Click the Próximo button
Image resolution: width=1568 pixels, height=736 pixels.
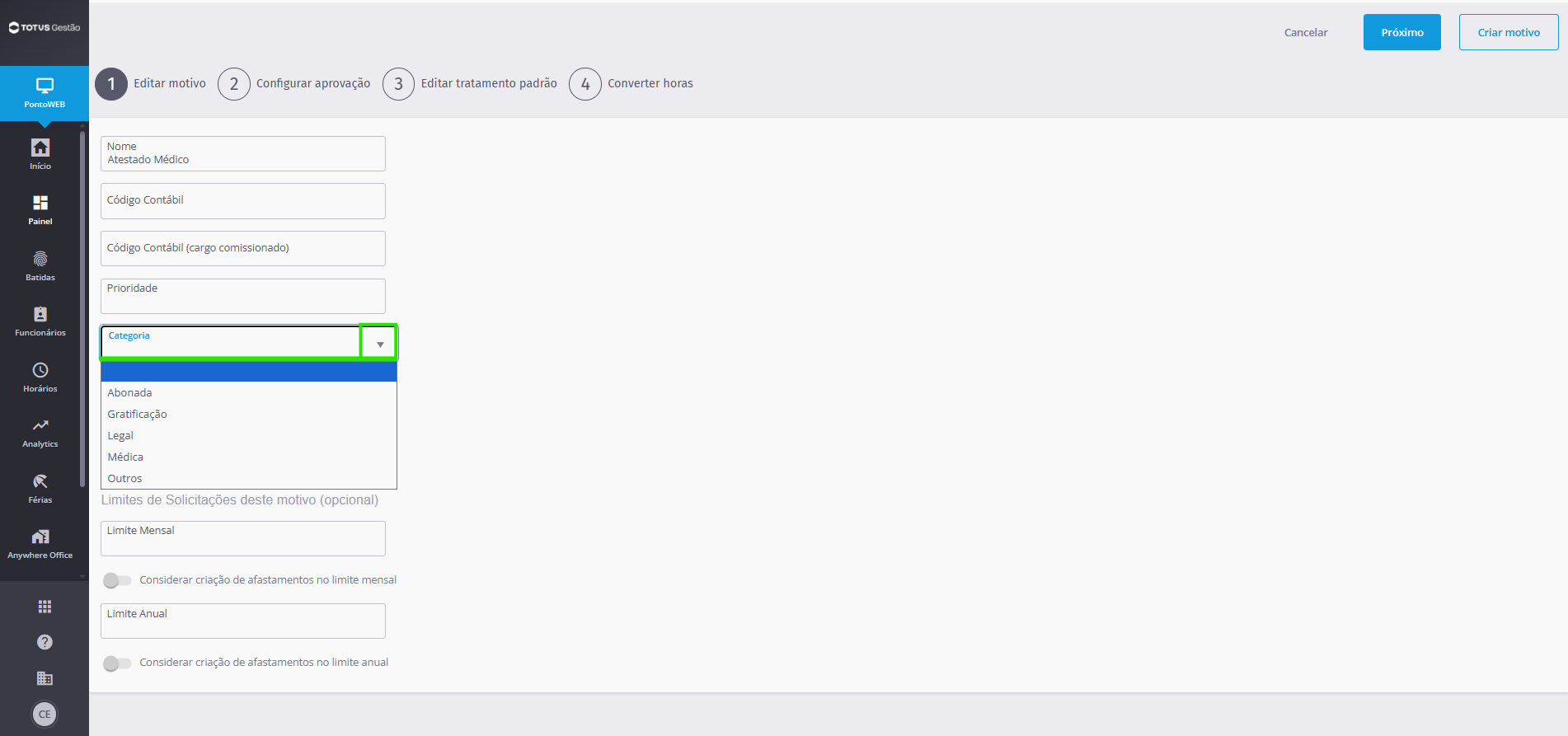(x=1402, y=32)
